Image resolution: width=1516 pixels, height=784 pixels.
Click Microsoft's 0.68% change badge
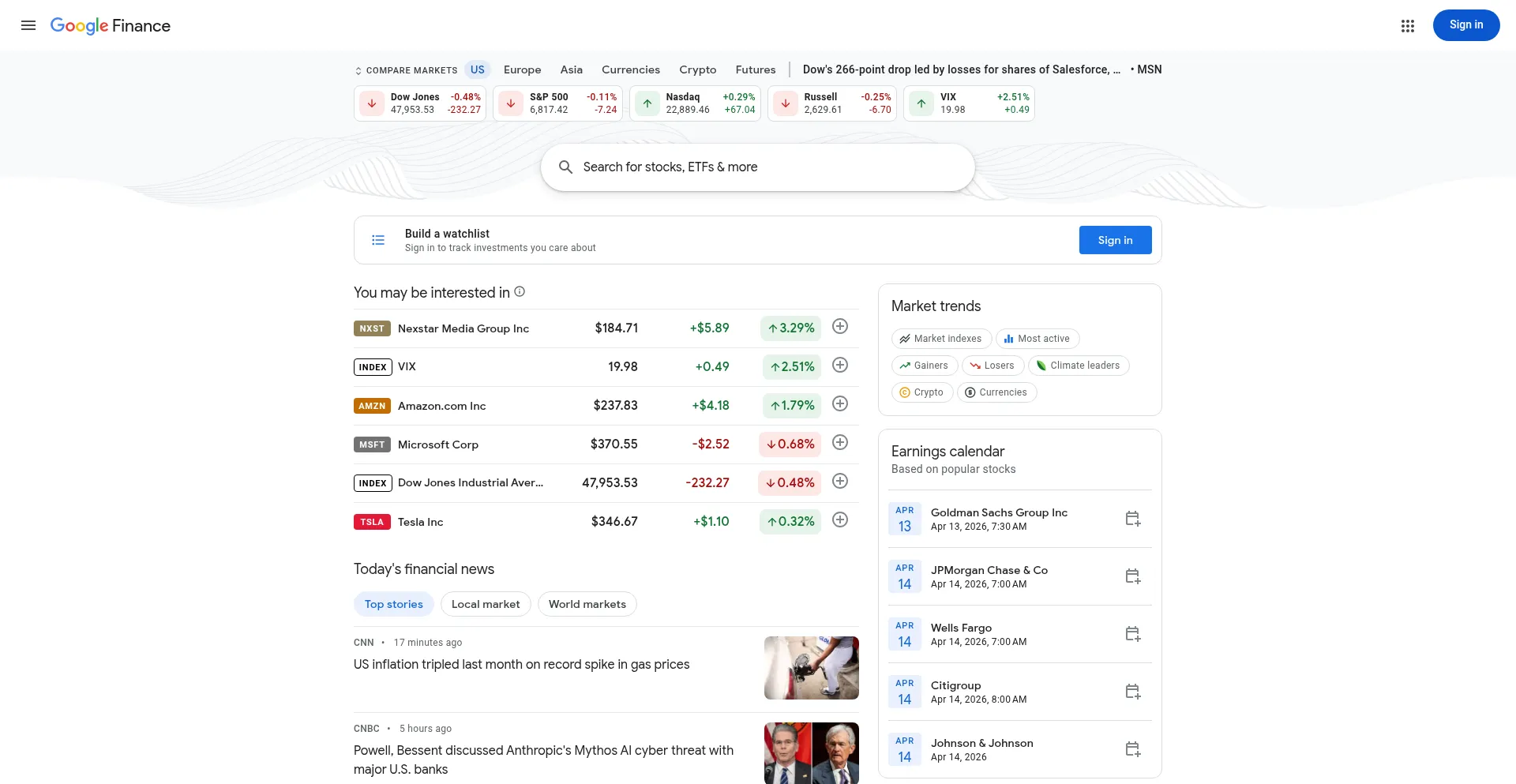(790, 444)
